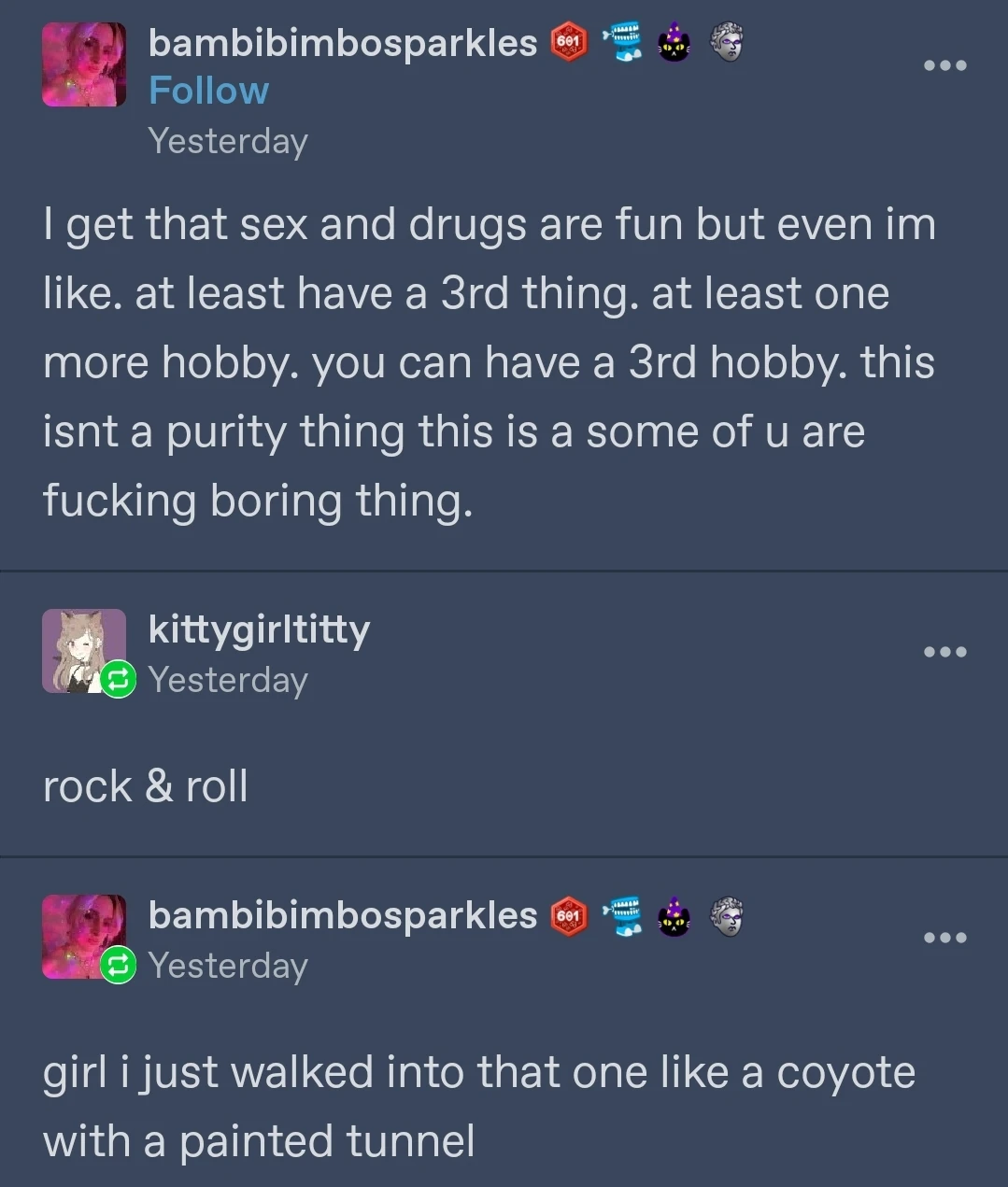The width and height of the screenshot is (1008, 1187).
Task: Click the black cat wizard badge on the bottom reblog
Action: [x=674, y=916]
